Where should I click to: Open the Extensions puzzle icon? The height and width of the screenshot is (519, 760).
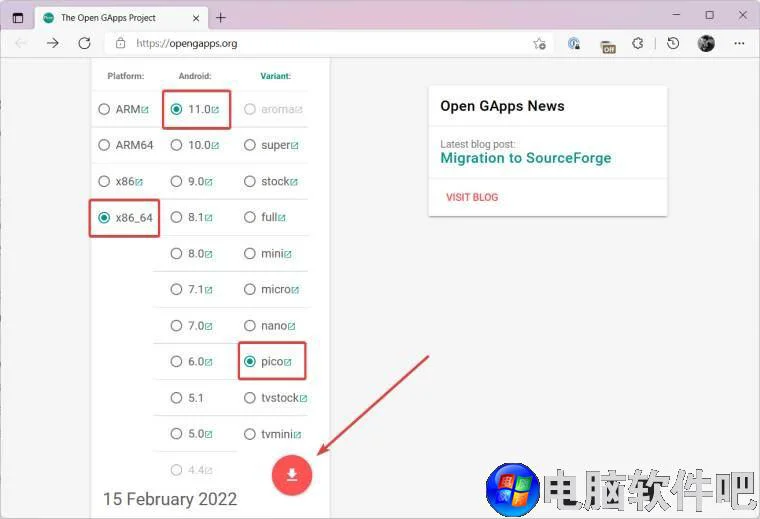(x=638, y=44)
